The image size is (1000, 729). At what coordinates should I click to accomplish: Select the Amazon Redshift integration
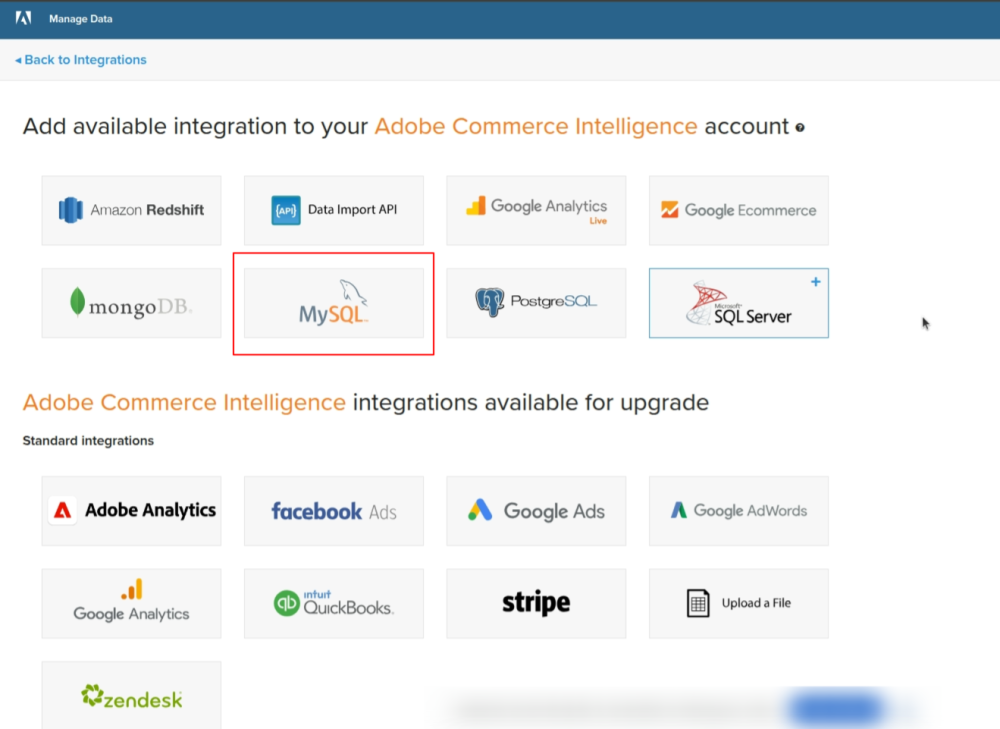131,210
